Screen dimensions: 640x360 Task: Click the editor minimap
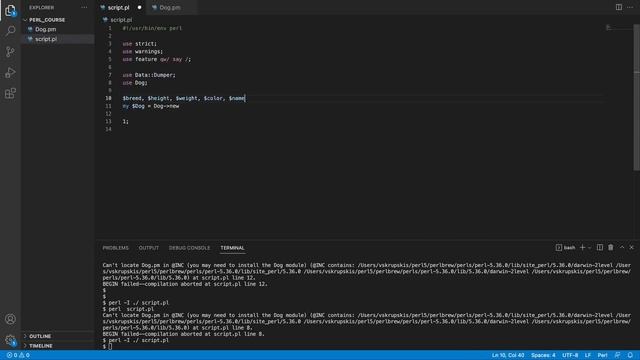618,28
